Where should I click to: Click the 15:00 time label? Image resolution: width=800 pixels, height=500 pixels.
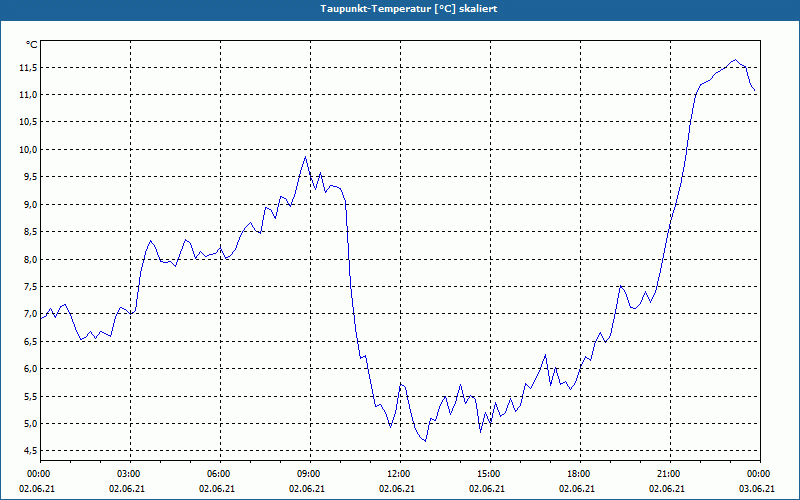pos(488,474)
